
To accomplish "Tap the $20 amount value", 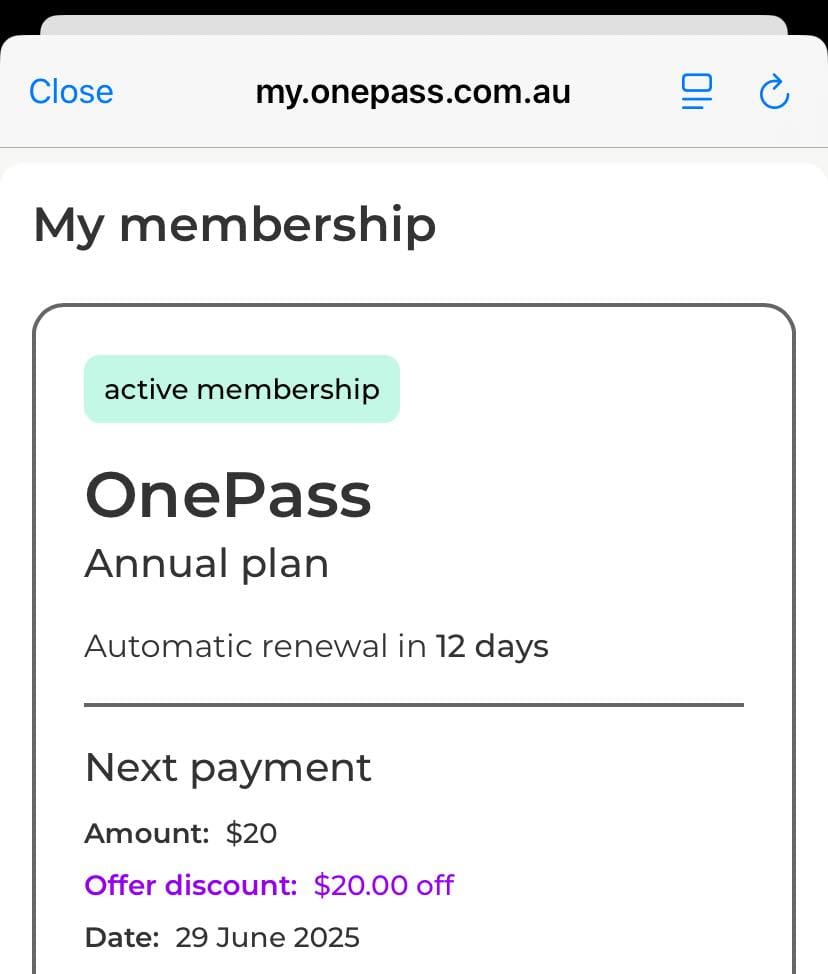I will point(252,833).
